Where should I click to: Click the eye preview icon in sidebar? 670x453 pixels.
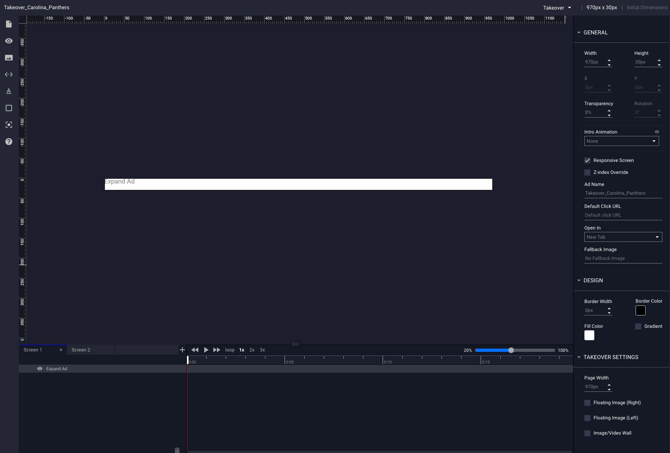pyautogui.click(x=9, y=41)
